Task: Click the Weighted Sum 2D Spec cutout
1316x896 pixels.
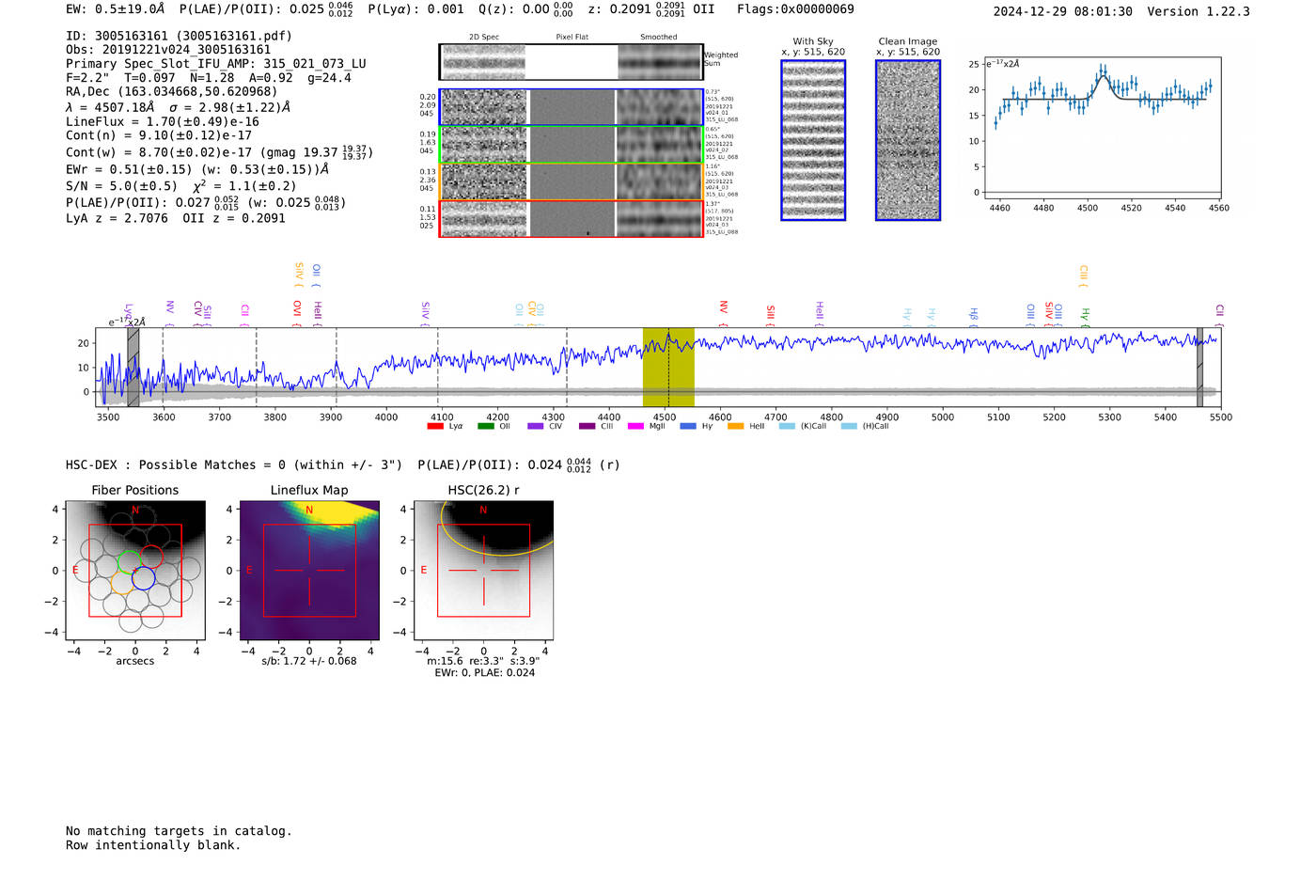Action: [x=484, y=62]
